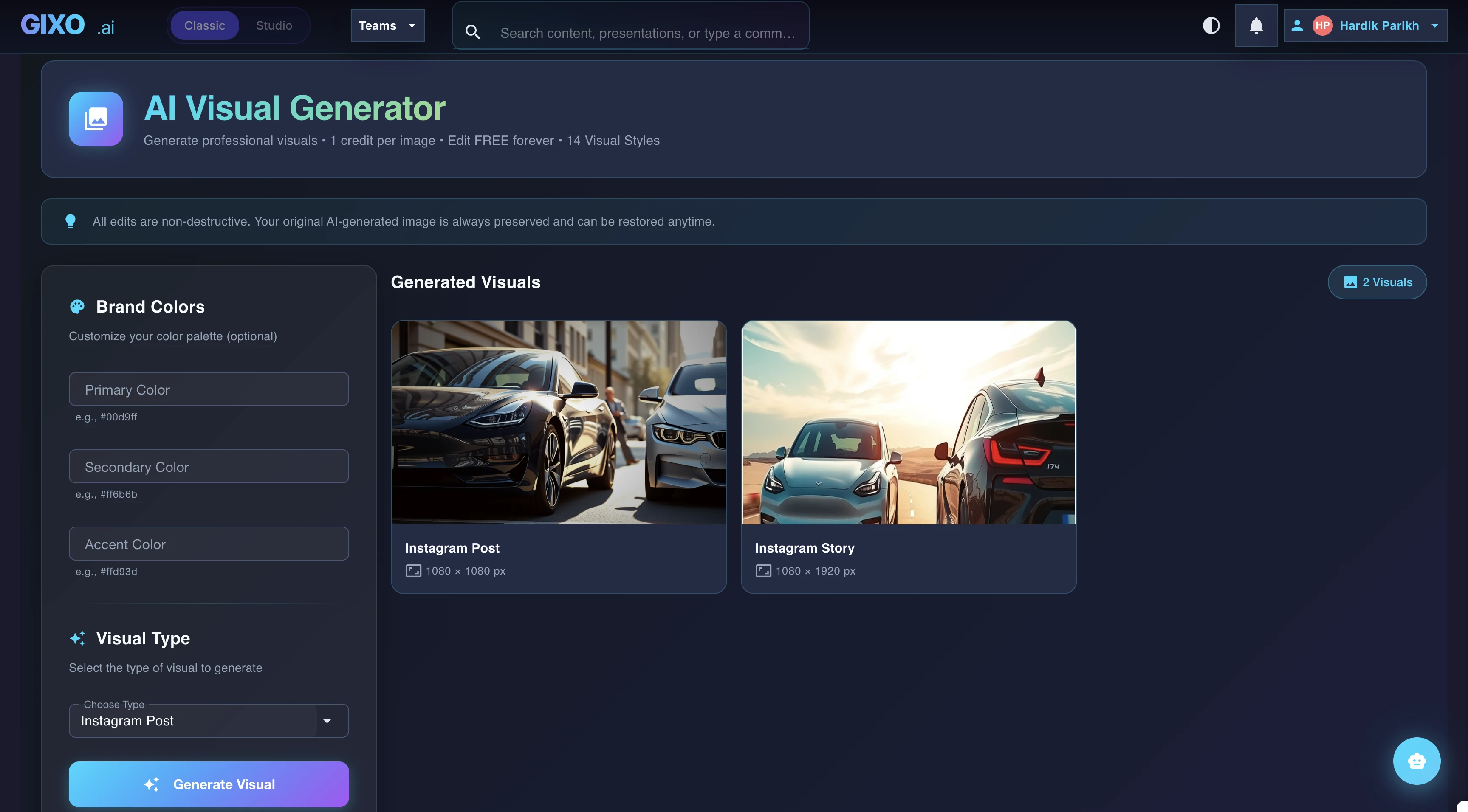
Task: Open the Teams dropdown
Action: (387, 25)
